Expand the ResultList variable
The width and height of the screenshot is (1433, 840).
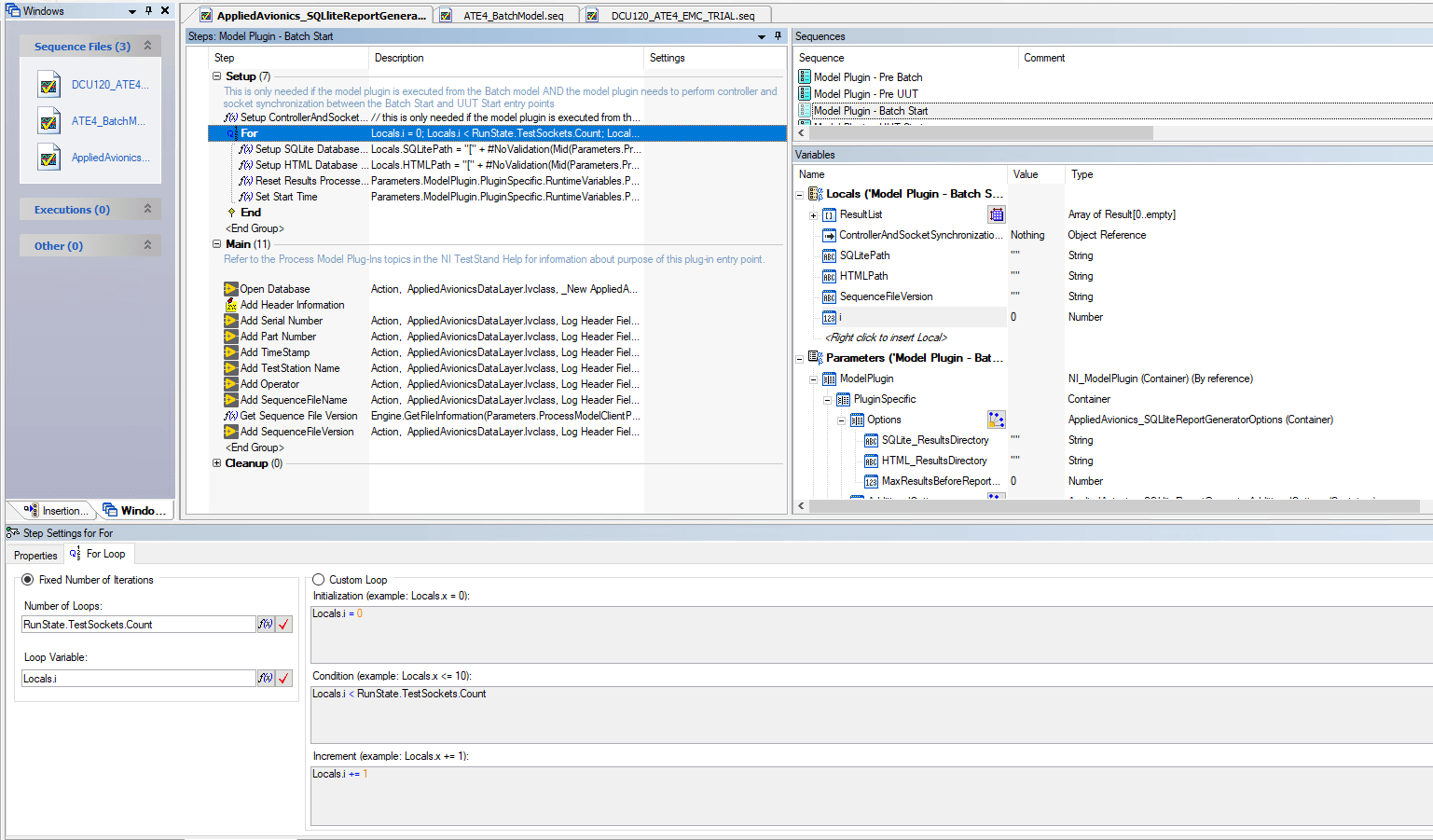(x=813, y=215)
